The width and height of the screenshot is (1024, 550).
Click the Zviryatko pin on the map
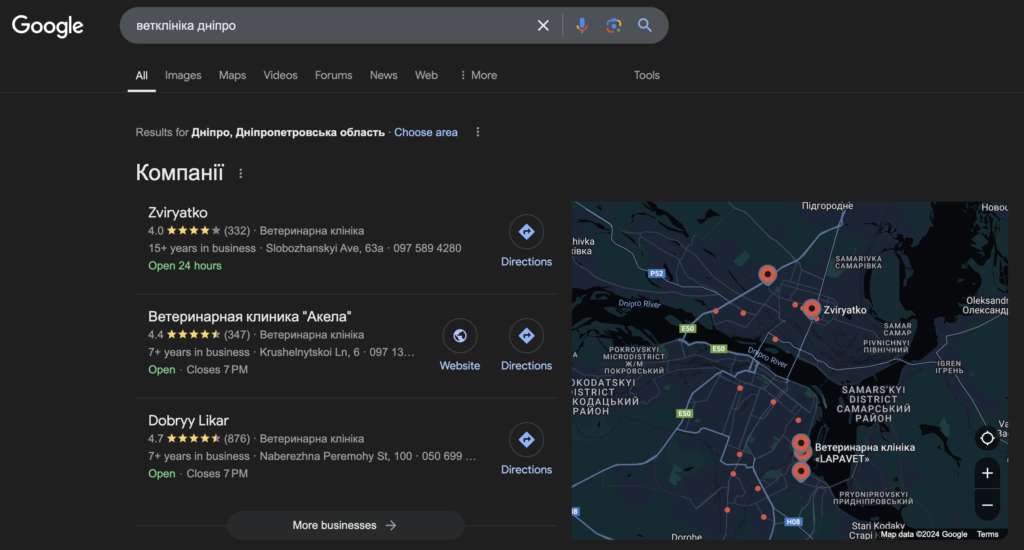tap(811, 308)
